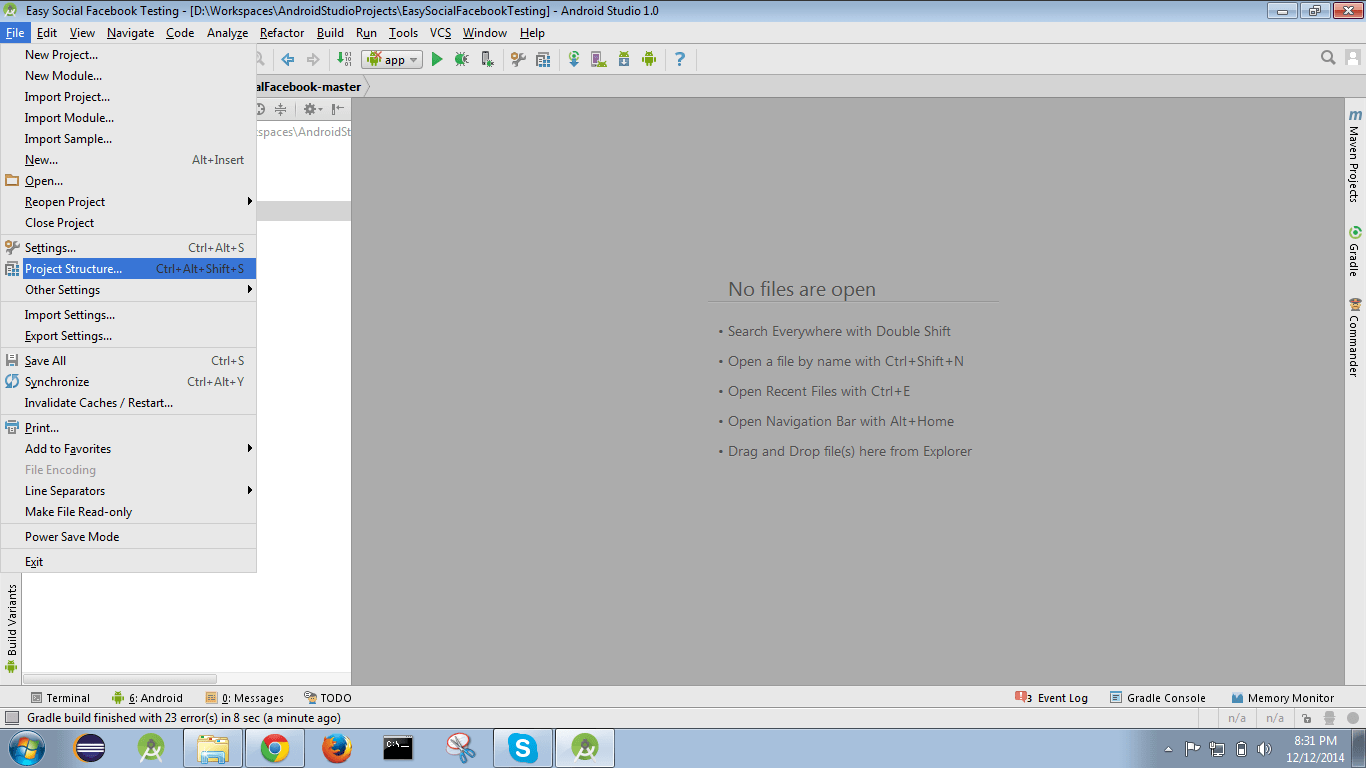Image resolution: width=1366 pixels, height=768 pixels.
Task: Start the Debug app bug icon
Action: pos(461,59)
